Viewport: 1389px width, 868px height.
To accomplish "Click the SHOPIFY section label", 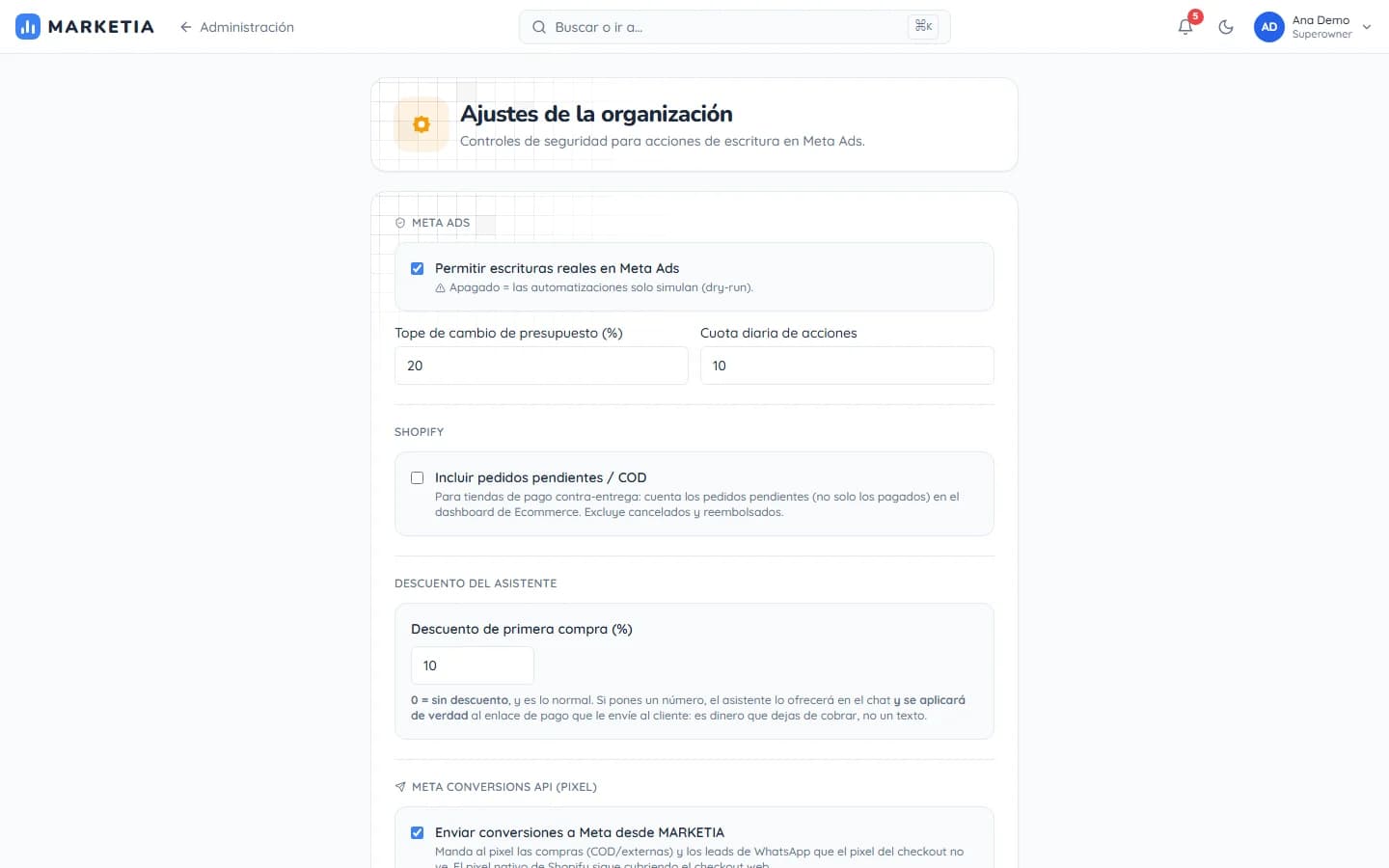I will 419,432.
